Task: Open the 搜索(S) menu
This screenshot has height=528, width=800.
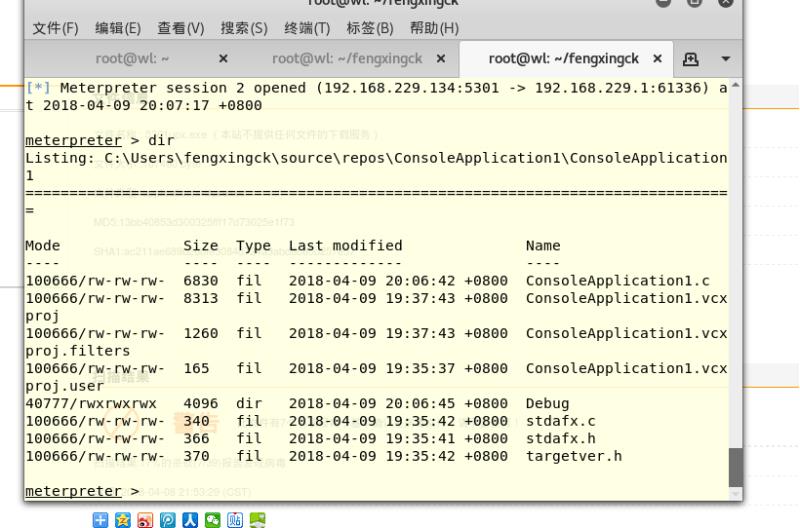Action: (244, 28)
